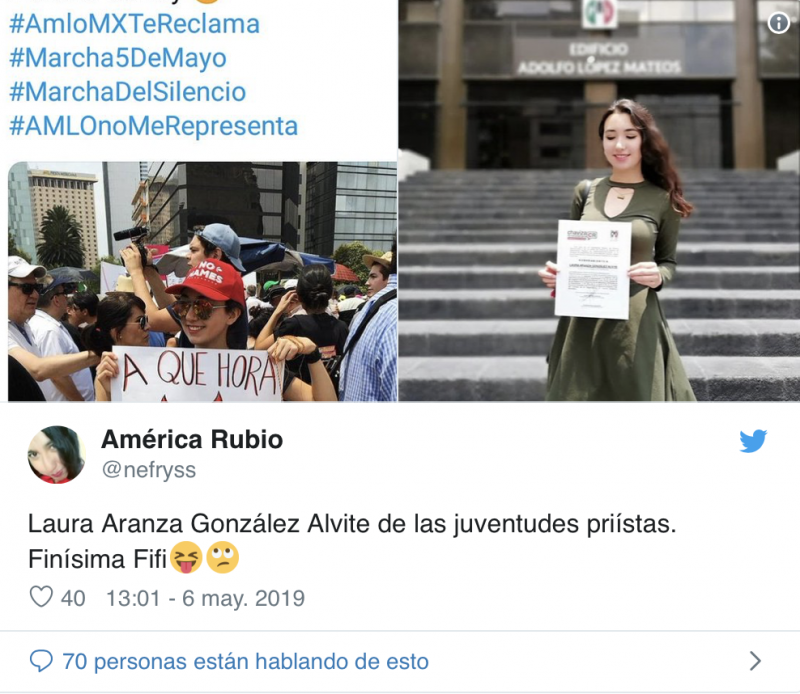The height and width of the screenshot is (694, 800).
Task: Open América Rubio's profile avatar
Action: pyautogui.click(x=56, y=455)
